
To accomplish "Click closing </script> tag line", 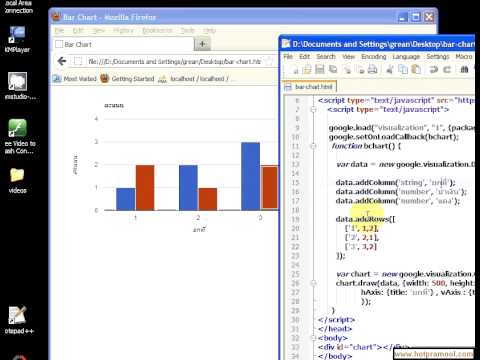I will [x=336, y=320].
